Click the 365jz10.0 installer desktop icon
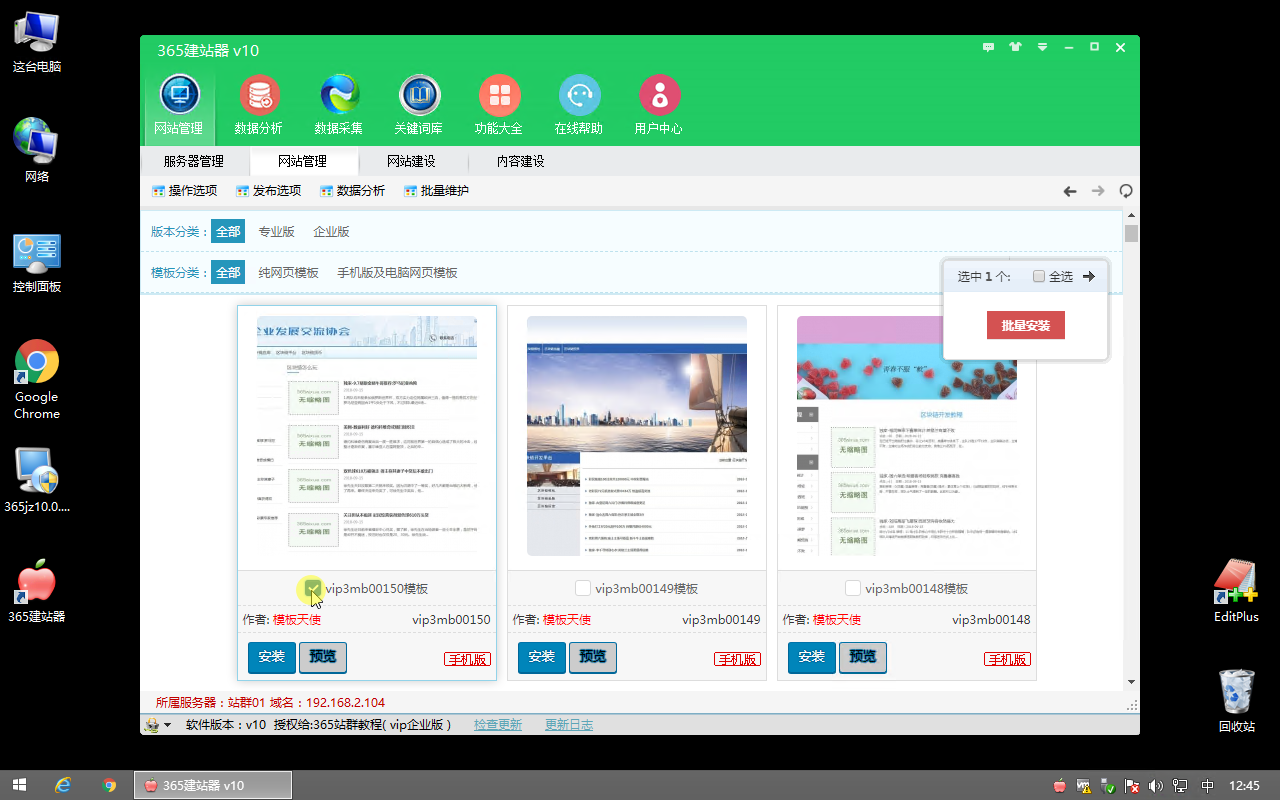Screen dimensions: 1280x800 pyautogui.click(x=37, y=479)
